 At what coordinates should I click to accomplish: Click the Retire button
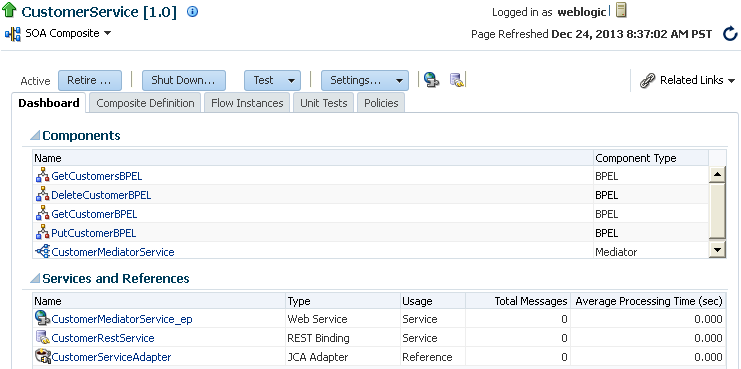pos(90,80)
